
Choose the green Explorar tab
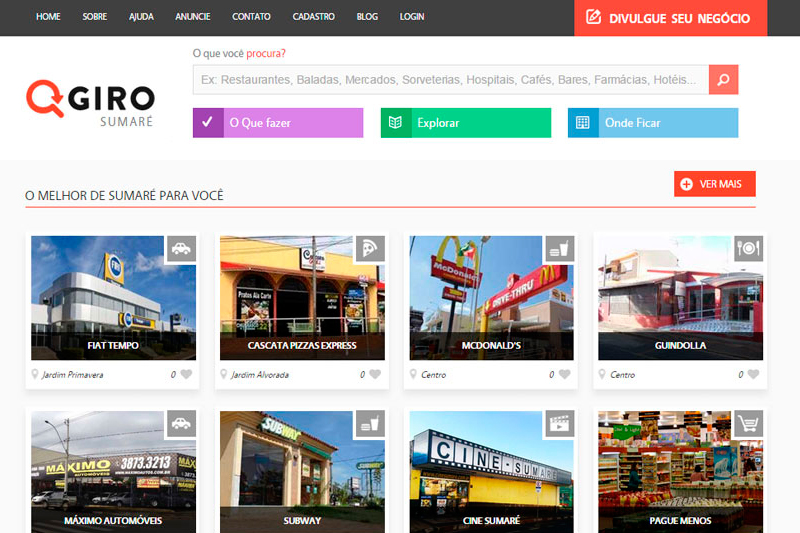coord(465,123)
